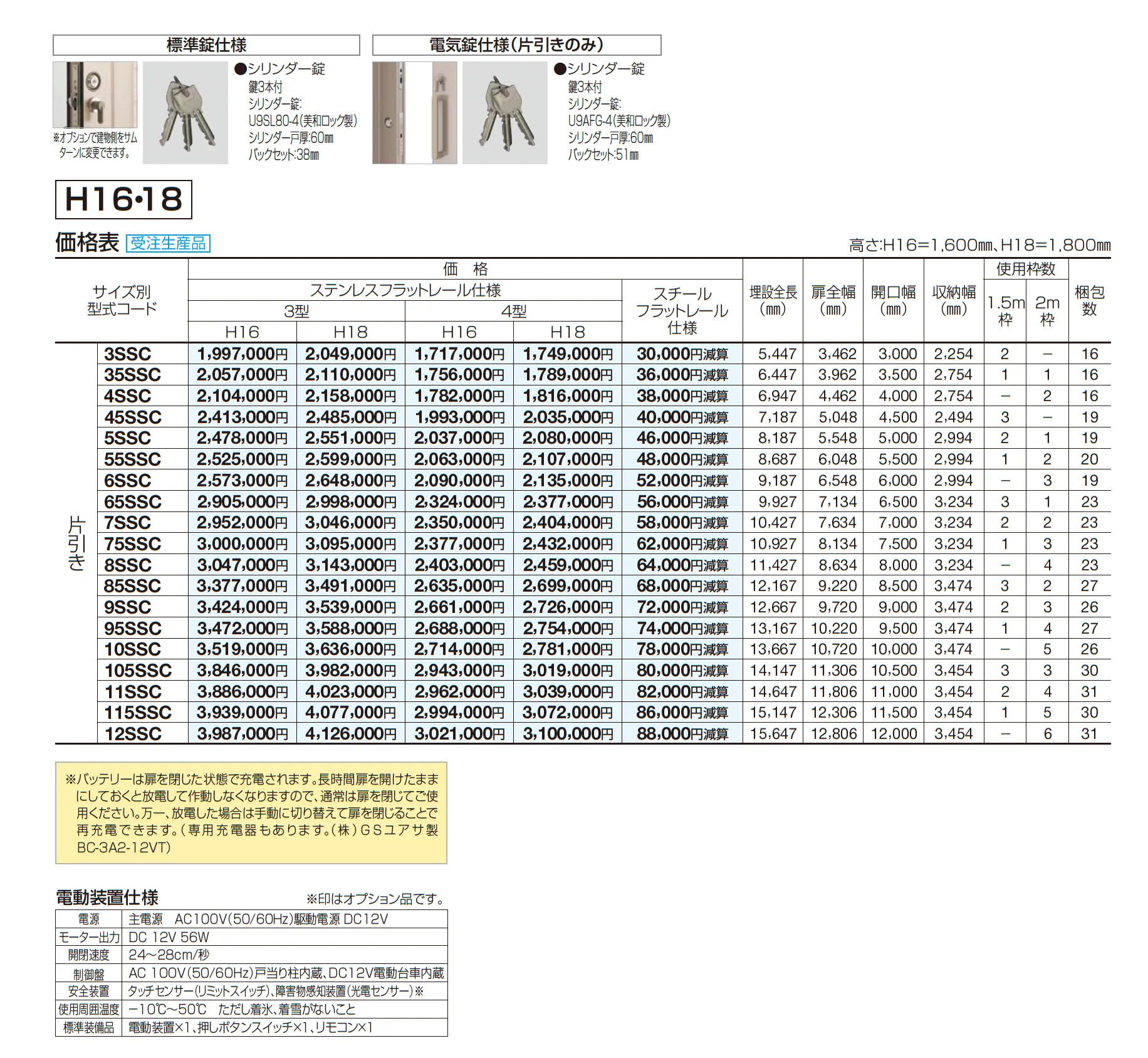Click 扉全幅 value 5,048
Image resolution: width=1148 pixels, height=1058 pixels.
pyautogui.click(x=837, y=417)
